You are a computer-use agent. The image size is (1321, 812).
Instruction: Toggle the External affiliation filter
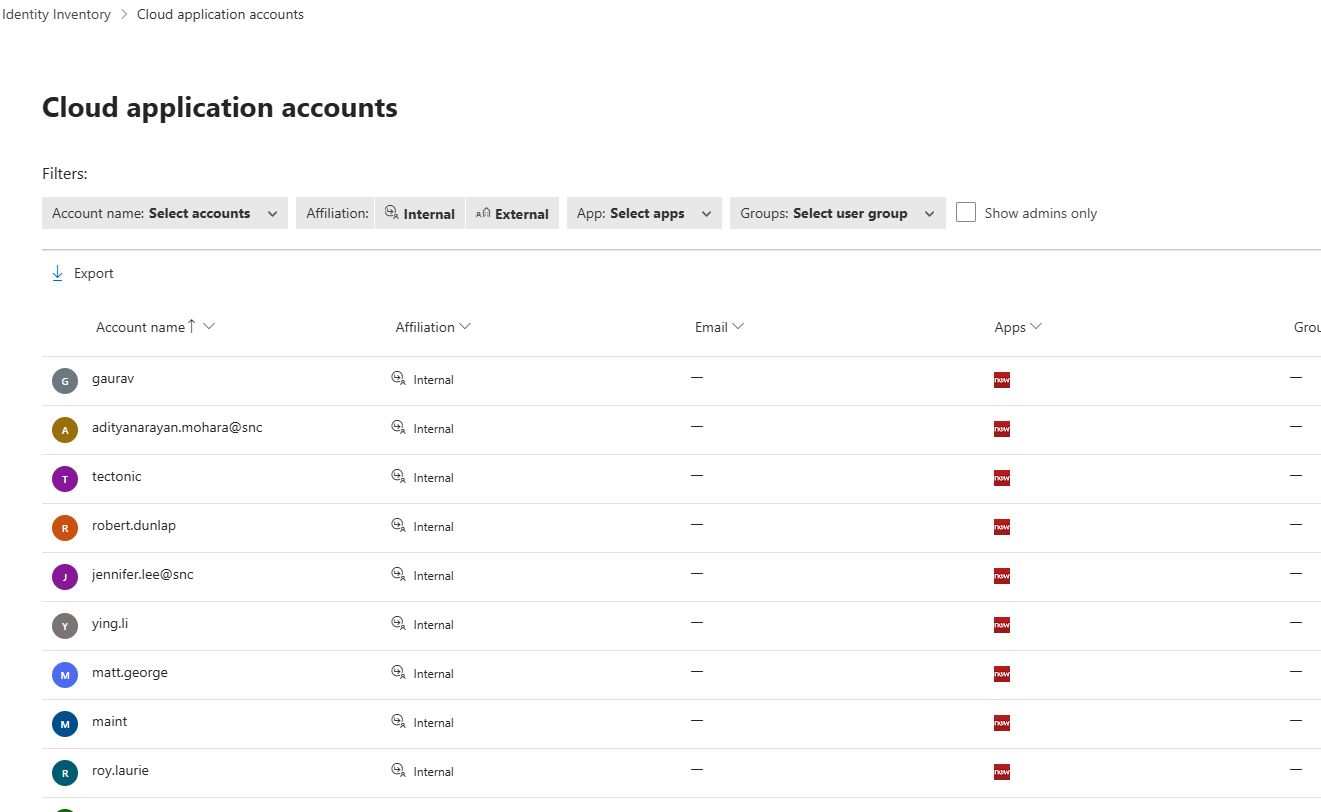click(x=512, y=213)
